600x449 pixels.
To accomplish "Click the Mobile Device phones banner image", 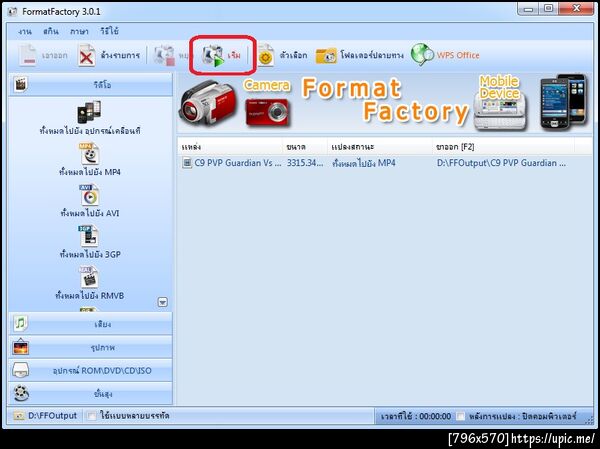I will point(563,102).
